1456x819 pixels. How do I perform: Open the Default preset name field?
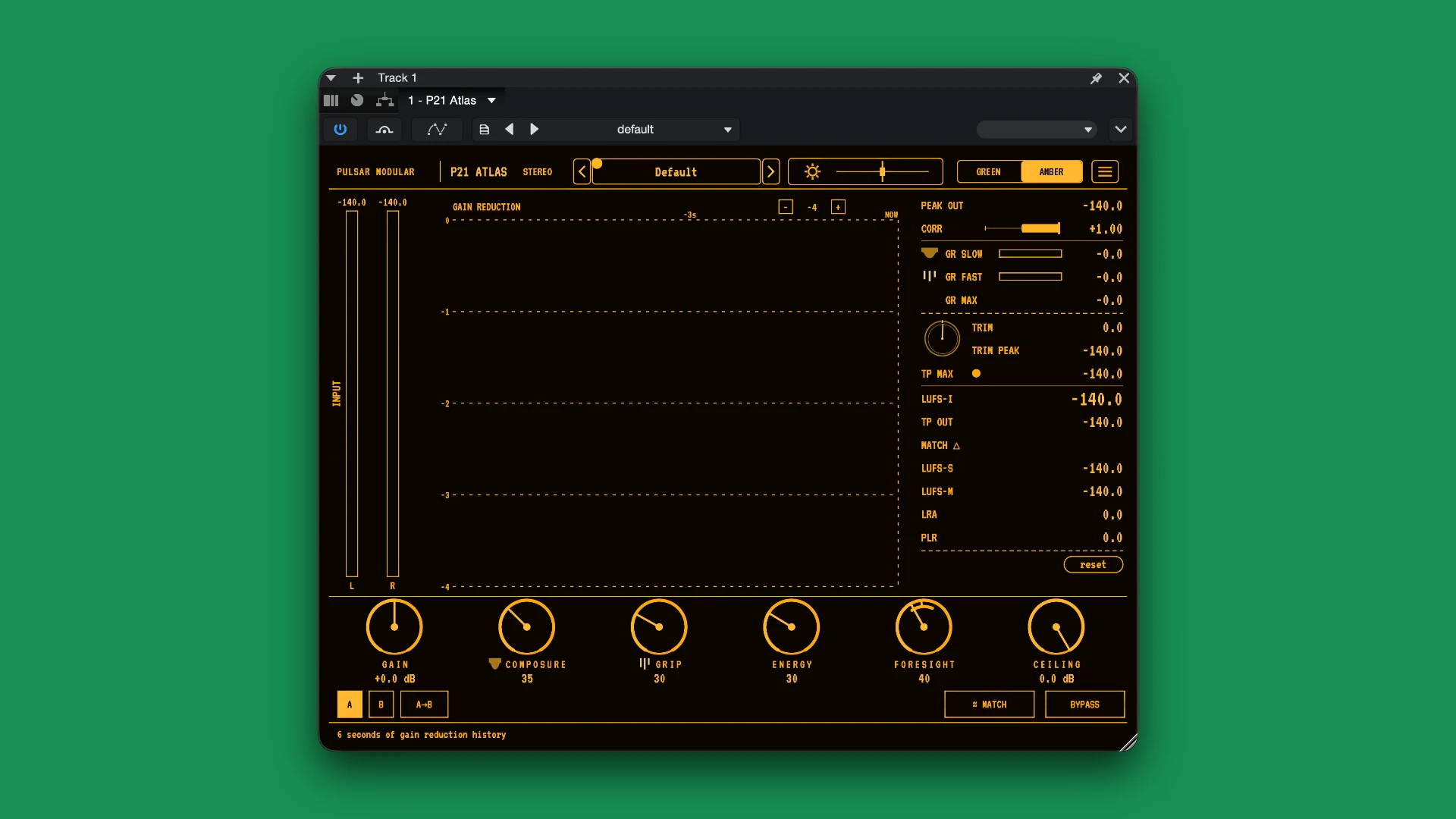(676, 172)
